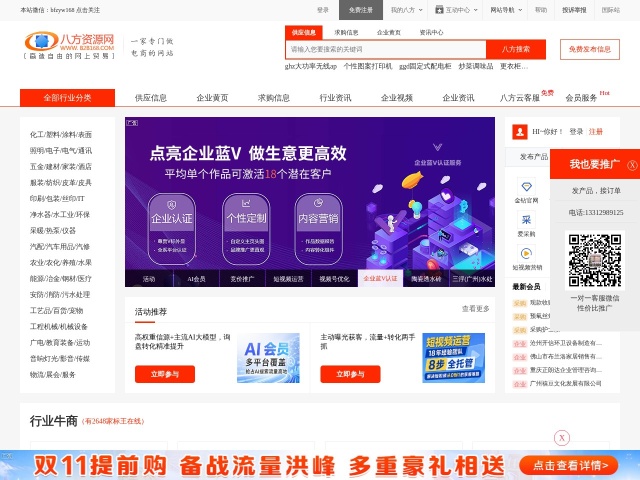The width and height of the screenshot is (640, 480).
Task: Open 八方云客服 in main navigation
Action: (x=520, y=98)
